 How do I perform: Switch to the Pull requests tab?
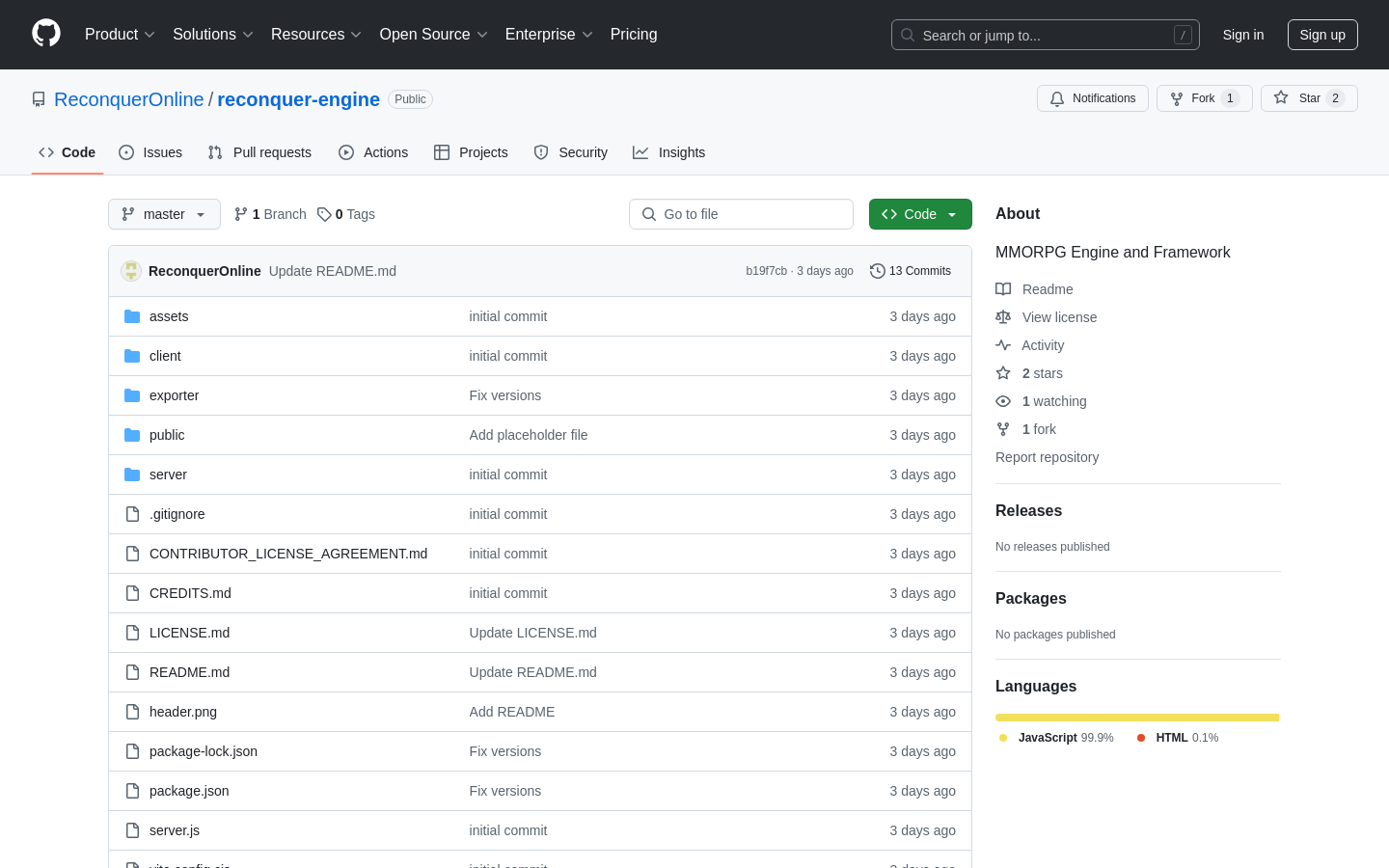click(x=259, y=152)
